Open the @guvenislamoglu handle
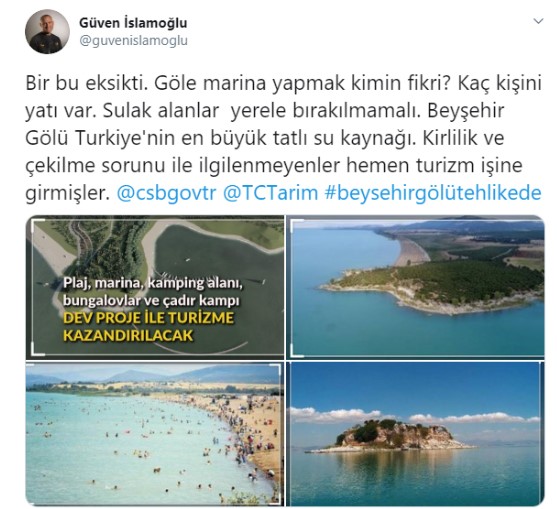This screenshot has width=557, height=509. [x=133, y=40]
